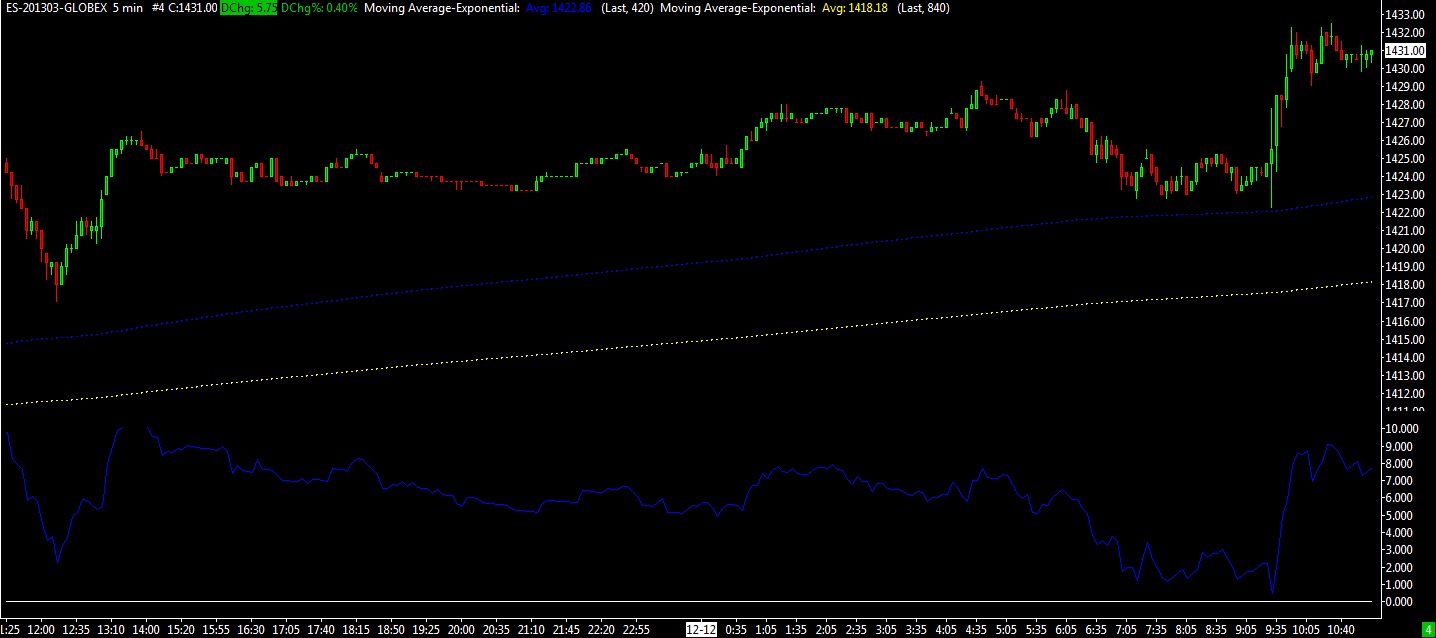
Task: Click the #4 chart number label
Action: coord(158,8)
